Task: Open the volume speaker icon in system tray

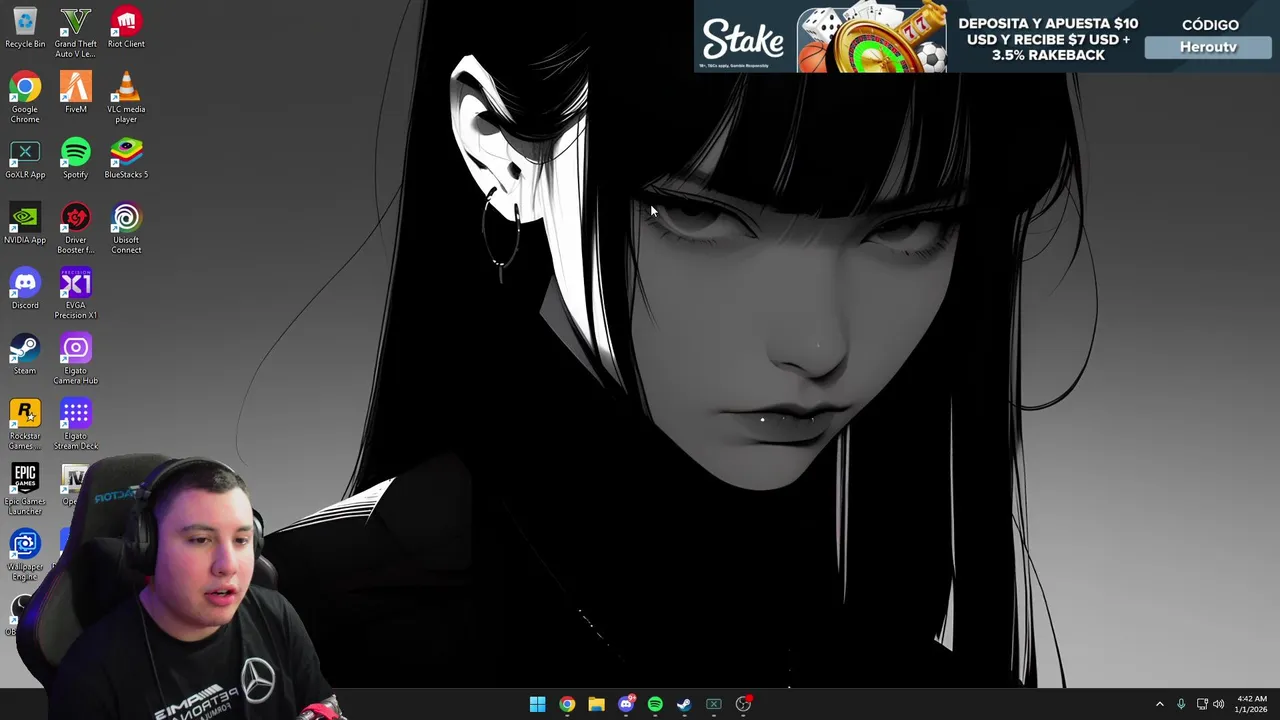Action: 1218,704
